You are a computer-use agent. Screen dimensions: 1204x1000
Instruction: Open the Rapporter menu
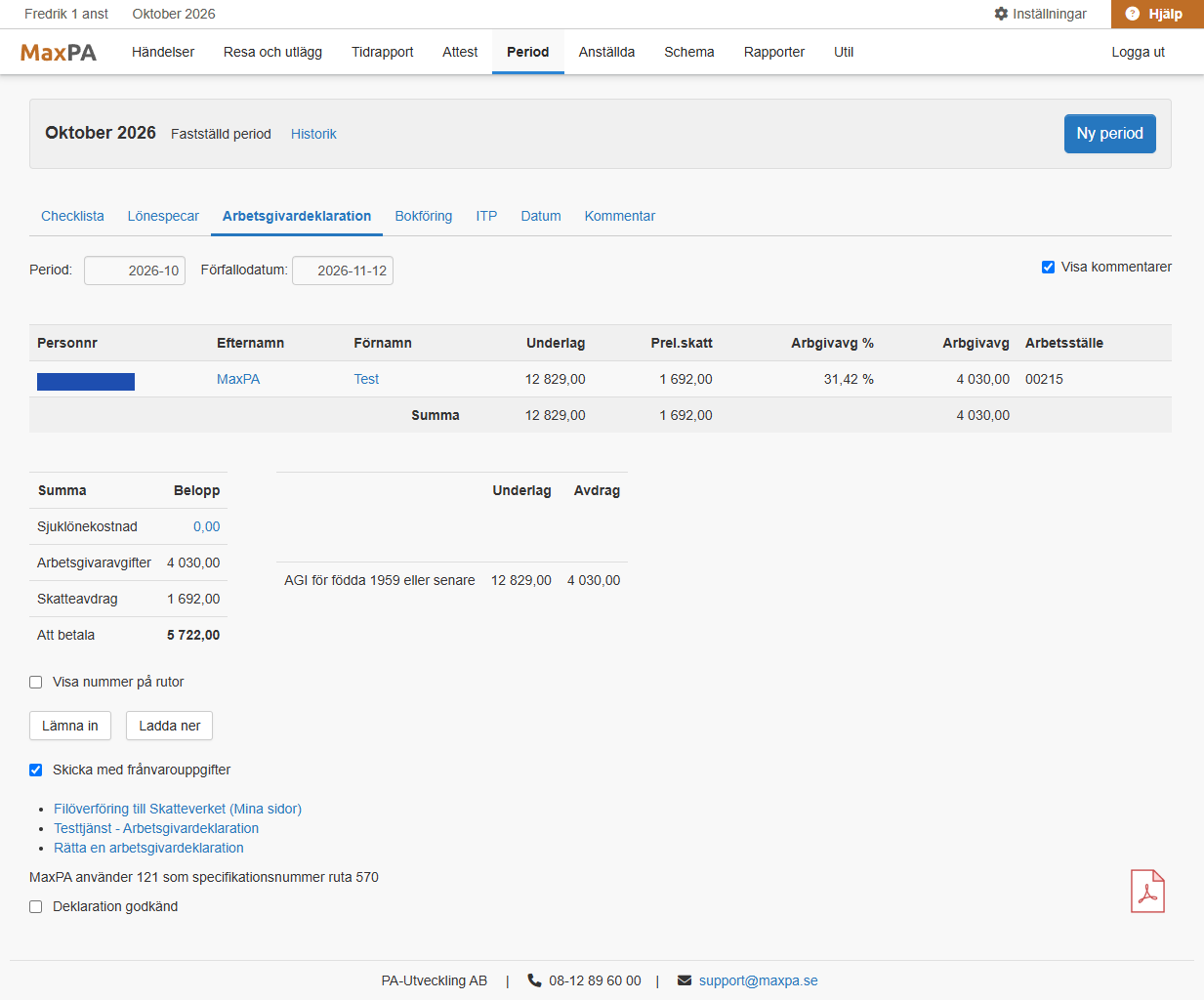pos(774,52)
